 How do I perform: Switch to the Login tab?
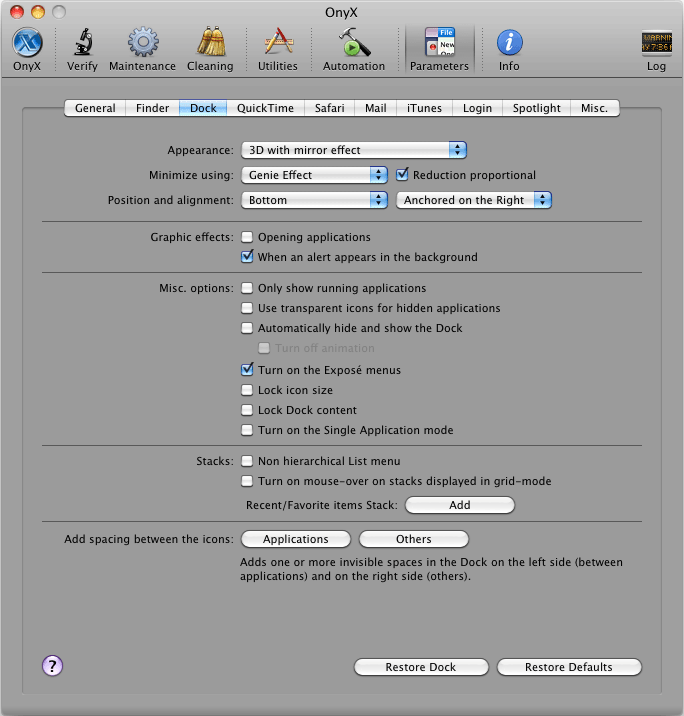coord(478,108)
